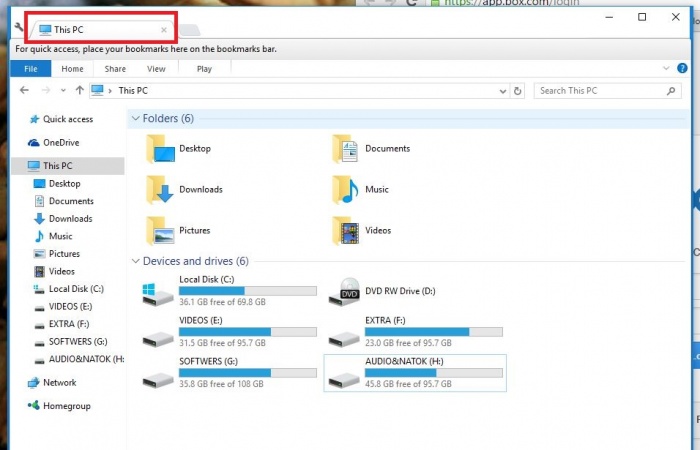The height and width of the screenshot is (450, 700).
Task: Click Local Disk (C:) usage bar
Action: coord(248,291)
